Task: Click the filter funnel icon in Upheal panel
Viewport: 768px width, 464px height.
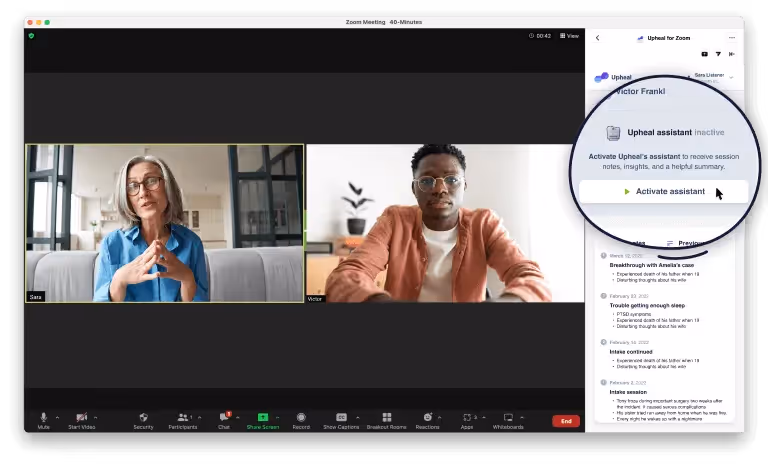Action: [718, 54]
